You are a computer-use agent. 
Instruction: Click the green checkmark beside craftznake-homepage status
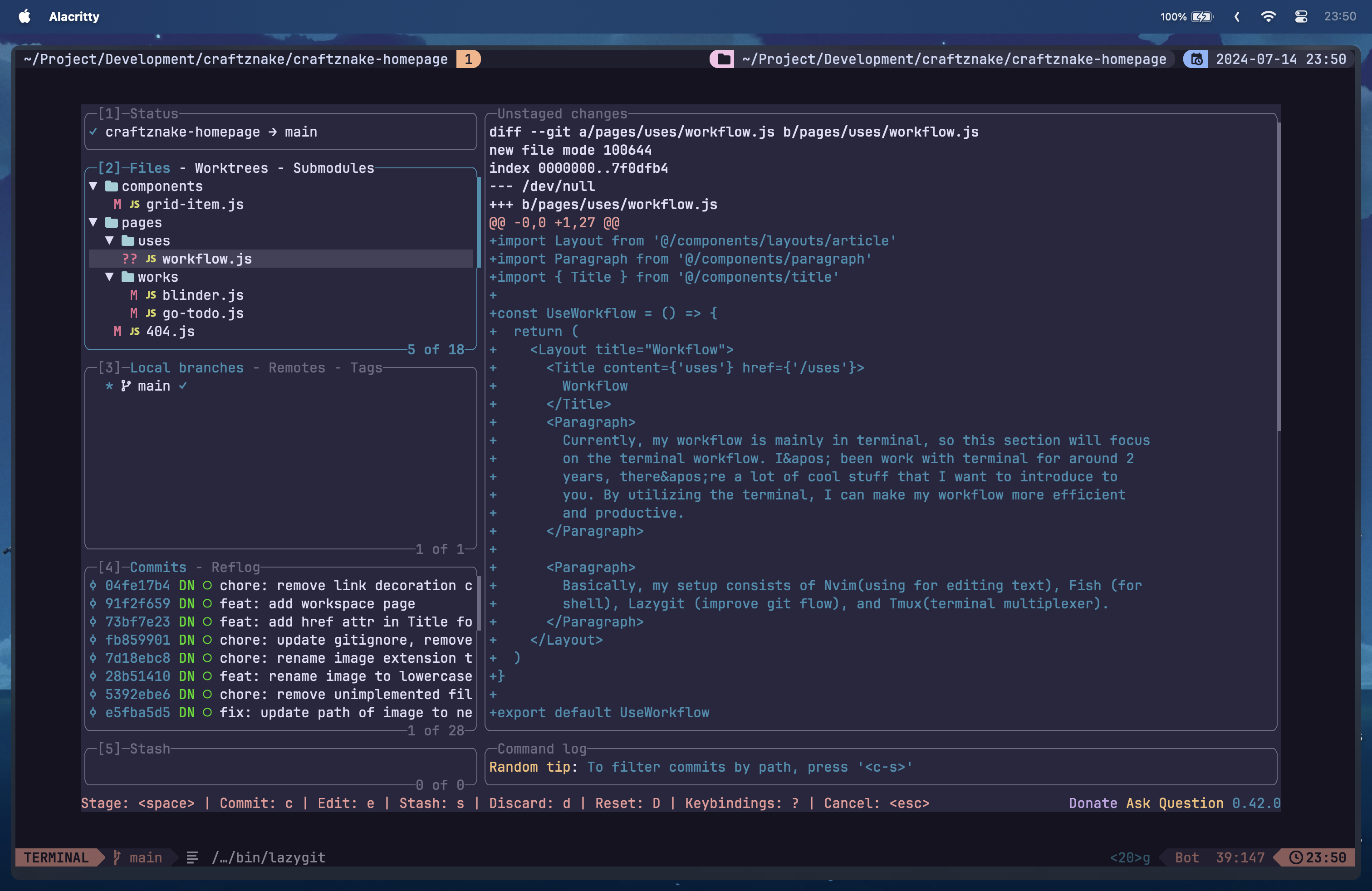tap(94, 132)
